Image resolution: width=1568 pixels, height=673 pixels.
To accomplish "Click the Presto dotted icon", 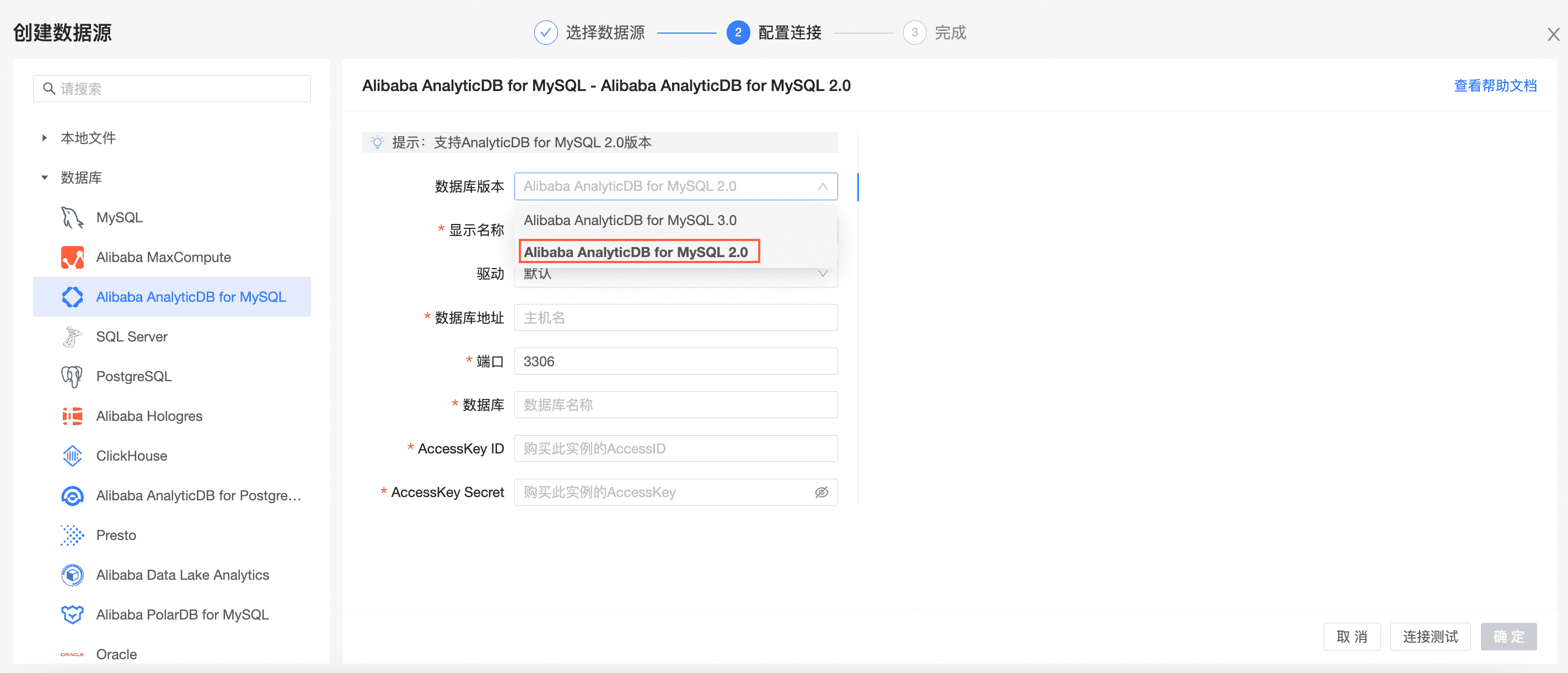I will [x=72, y=535].
